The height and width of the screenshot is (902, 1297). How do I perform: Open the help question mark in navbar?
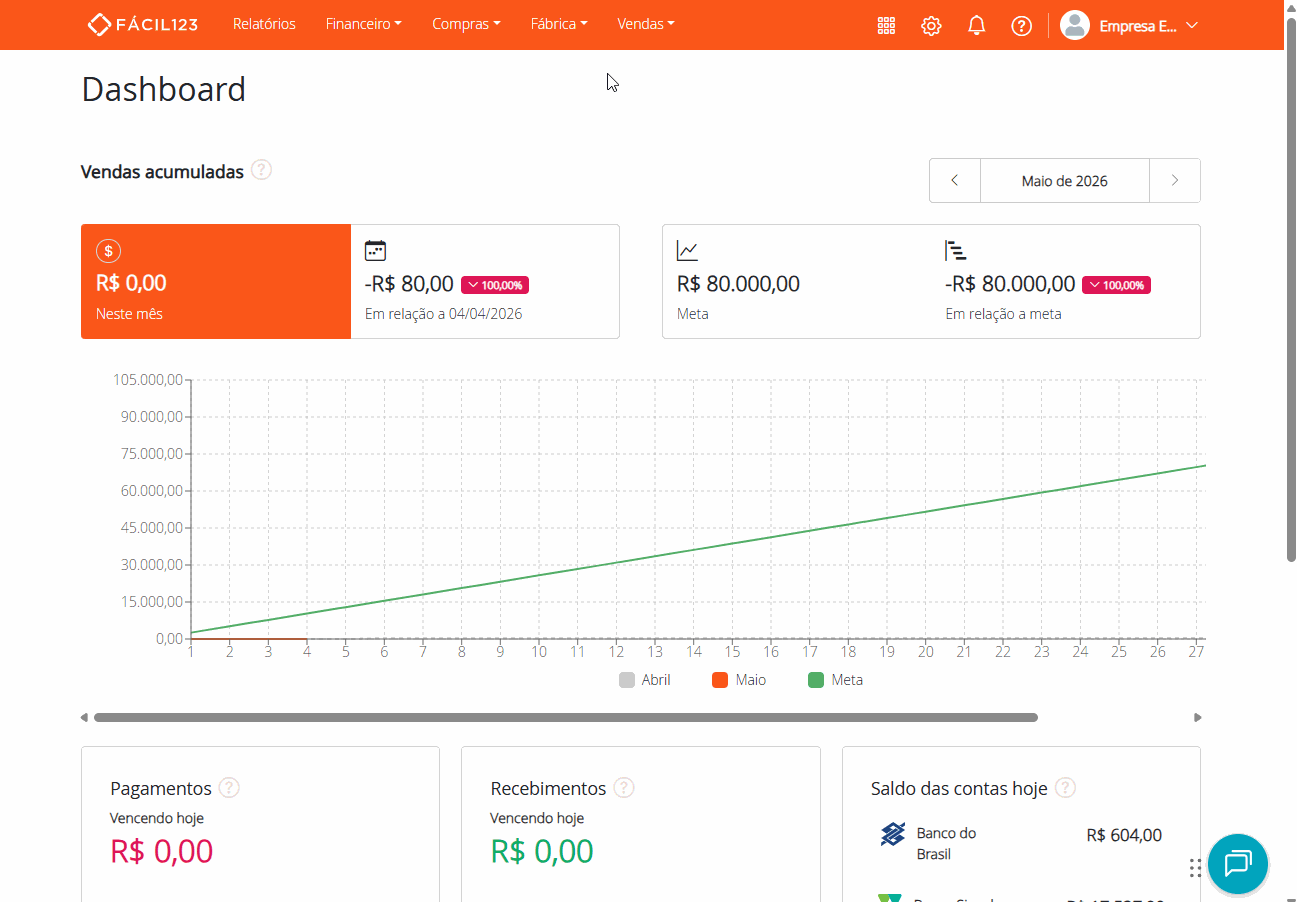[1021, 26]
